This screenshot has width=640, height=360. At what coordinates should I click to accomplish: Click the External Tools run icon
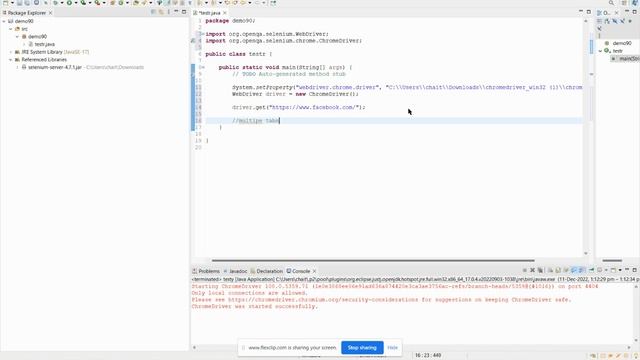click(x=98, y=3)
